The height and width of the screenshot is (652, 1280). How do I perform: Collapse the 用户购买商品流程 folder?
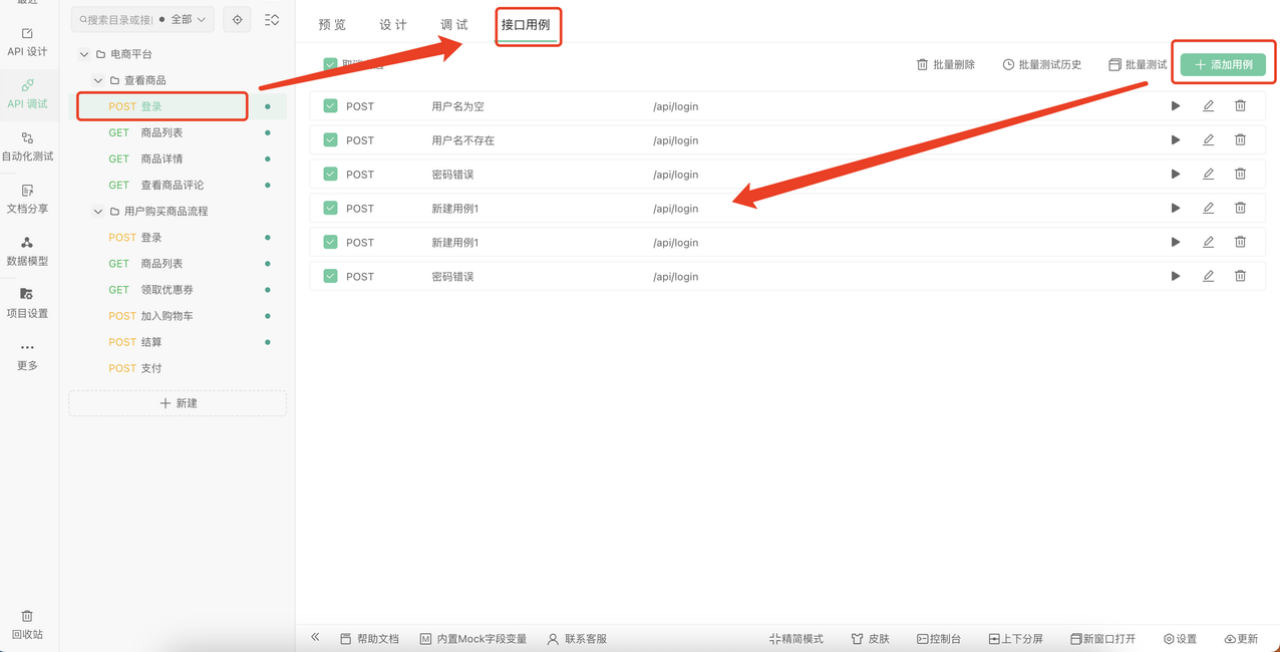[x=98, y=211]
